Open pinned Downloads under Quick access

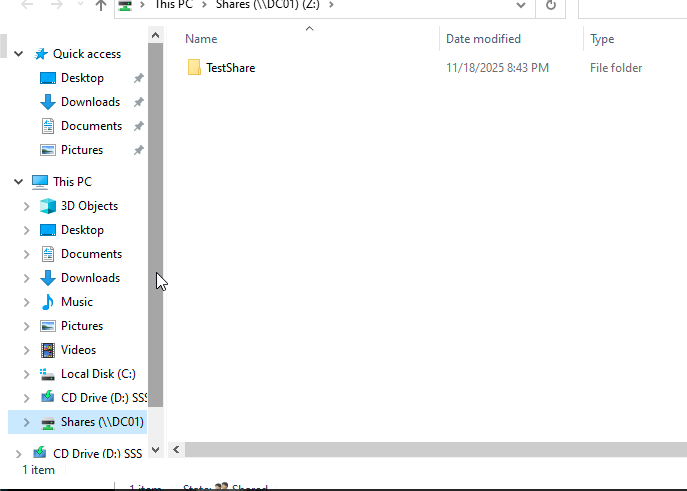(90, 102)
